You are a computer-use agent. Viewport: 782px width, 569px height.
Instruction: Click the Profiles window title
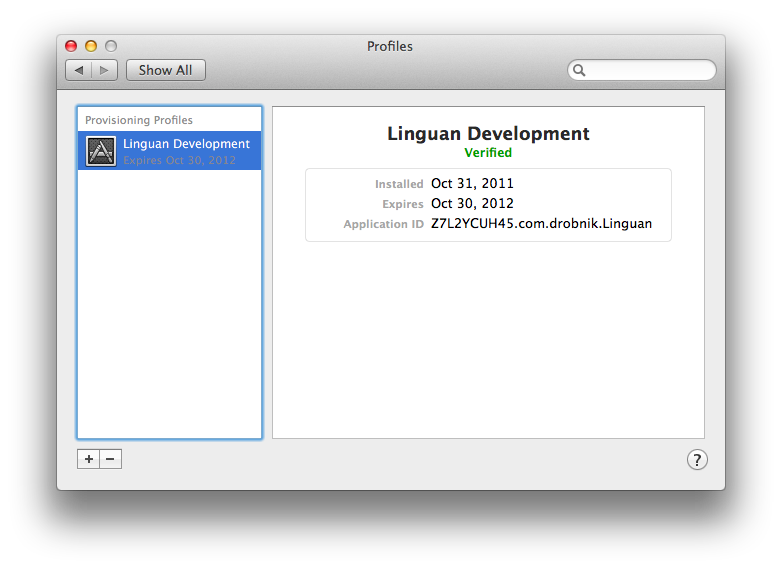(x=390, y=46)
